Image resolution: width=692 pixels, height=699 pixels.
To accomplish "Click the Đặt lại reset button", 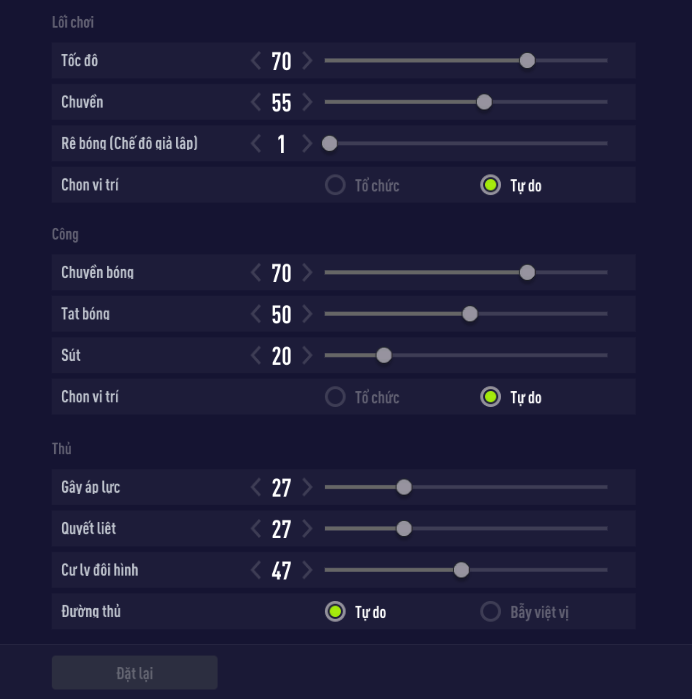I will 134,673.
